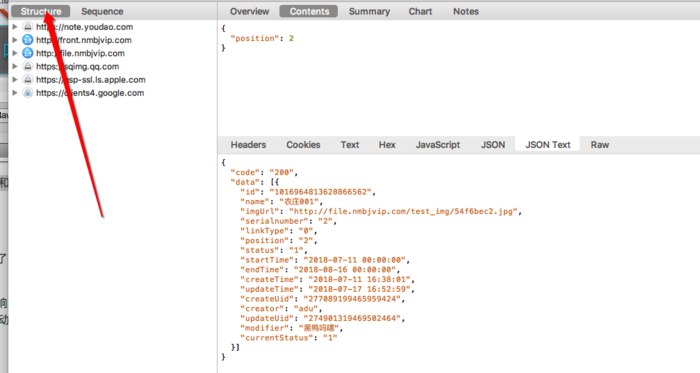Click the "linkType": "0" line
Image resolution: width=700 pixels, height=373 pixels.
point(279,231)
